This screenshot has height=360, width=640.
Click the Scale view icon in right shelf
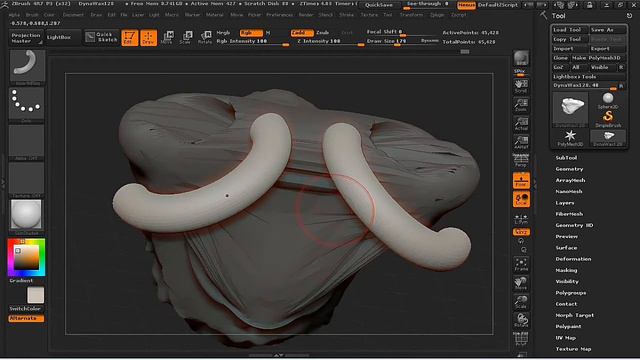(x=521, y=302)
